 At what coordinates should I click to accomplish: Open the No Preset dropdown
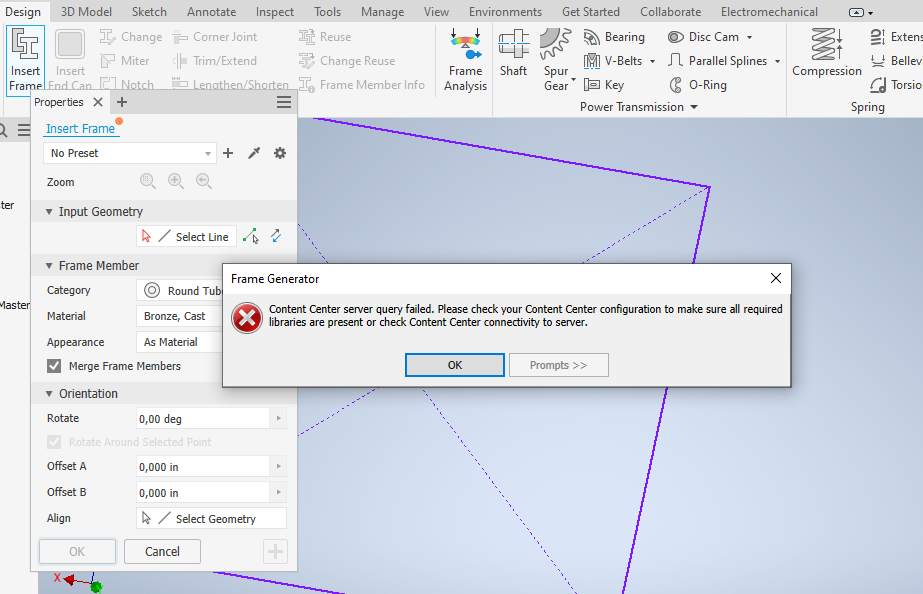point(130,153)
